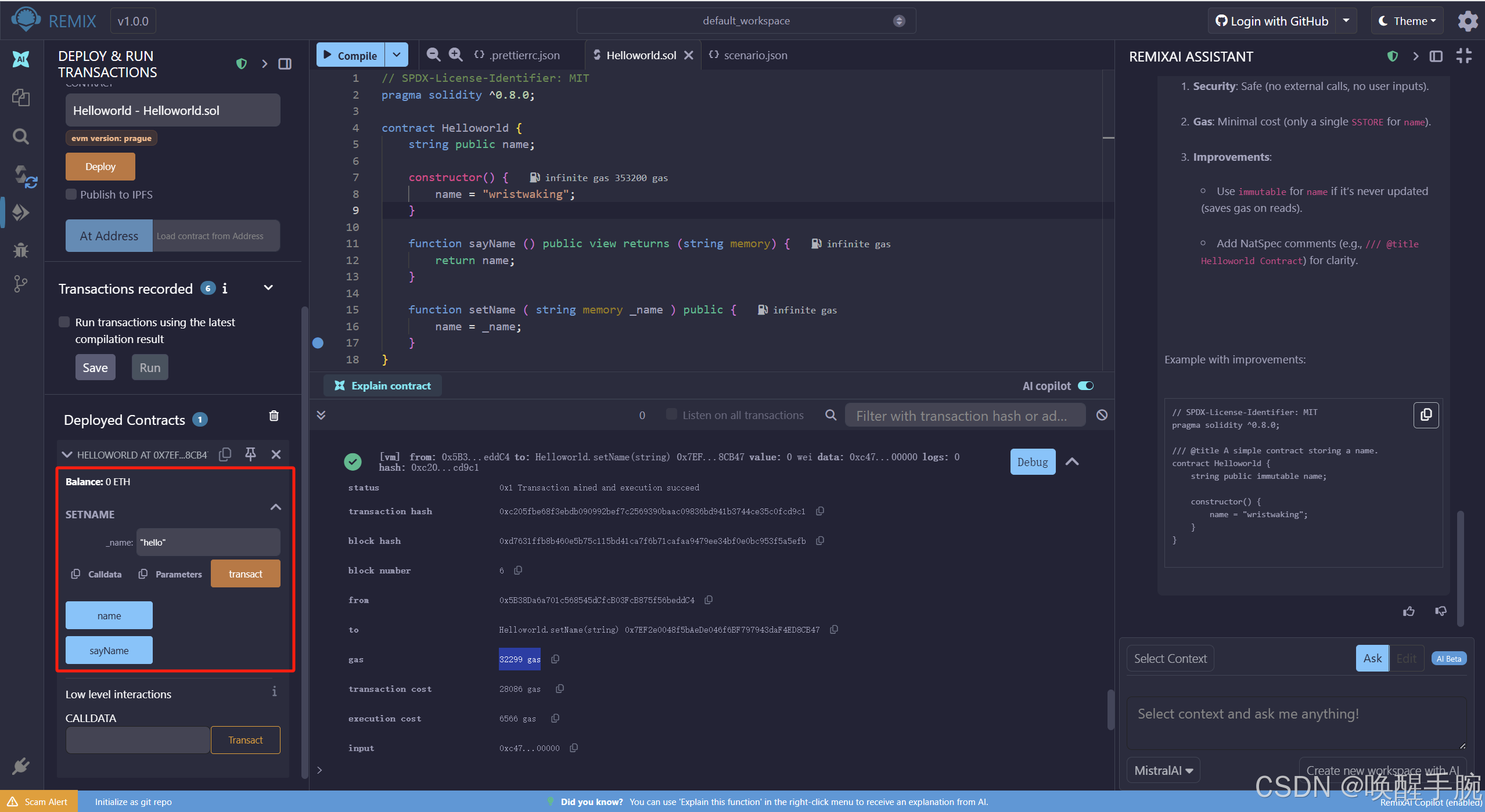Toggle the AI copilot switch
Viewport: 1485px width, 812px height.
1085,386
